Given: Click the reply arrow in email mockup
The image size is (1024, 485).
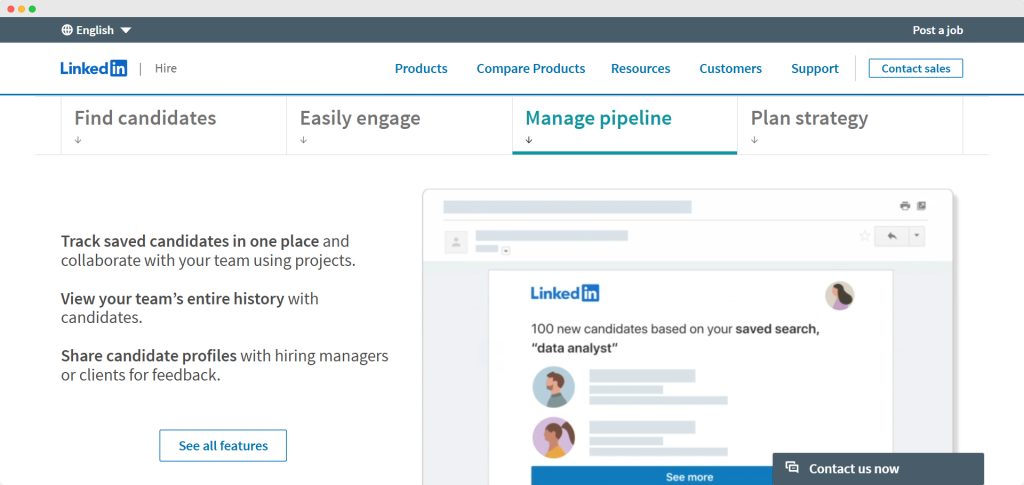Looking at the screenshot, I should [890, 236].
